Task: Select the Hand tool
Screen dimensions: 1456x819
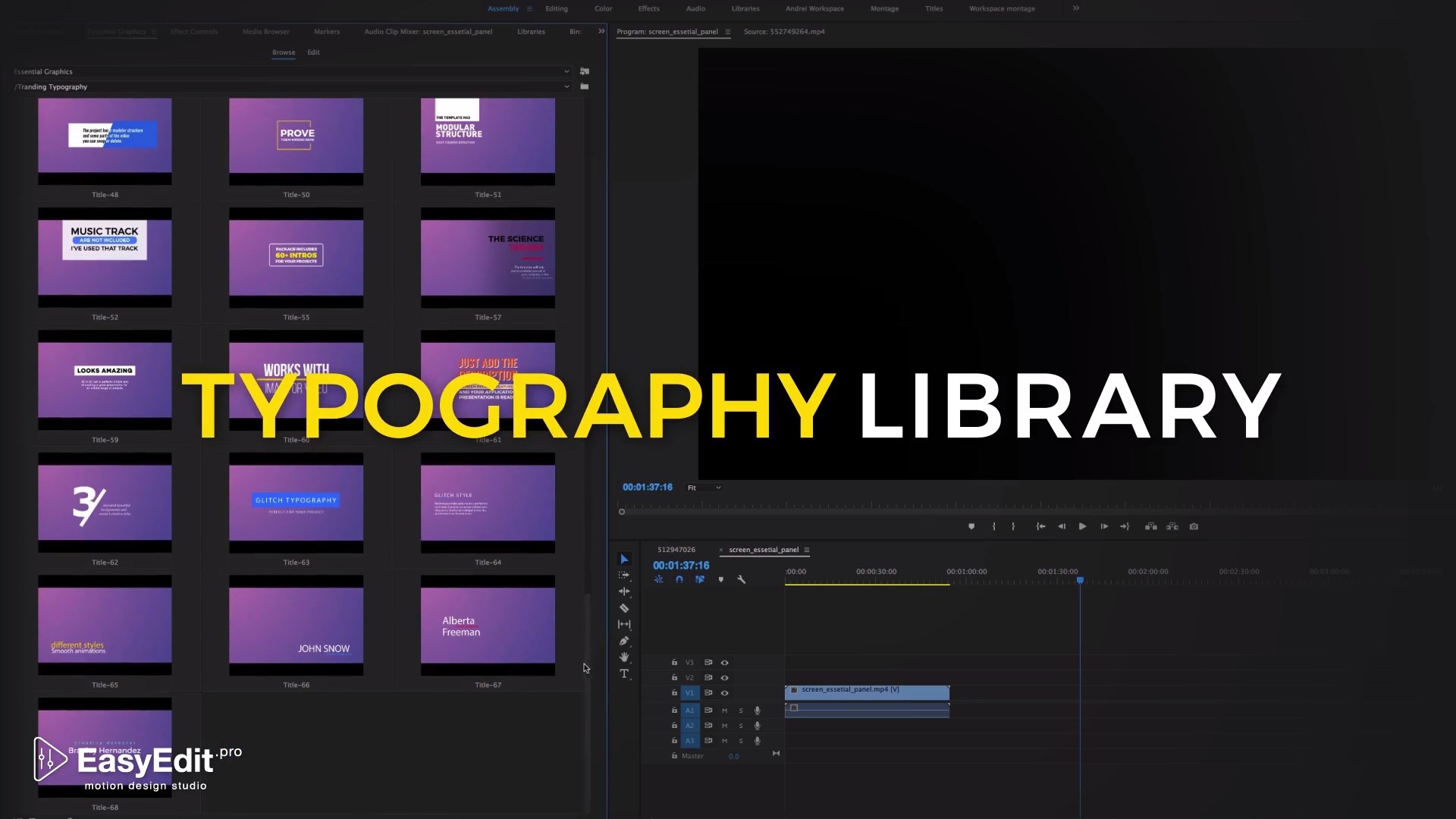Action: click(624, 657)
